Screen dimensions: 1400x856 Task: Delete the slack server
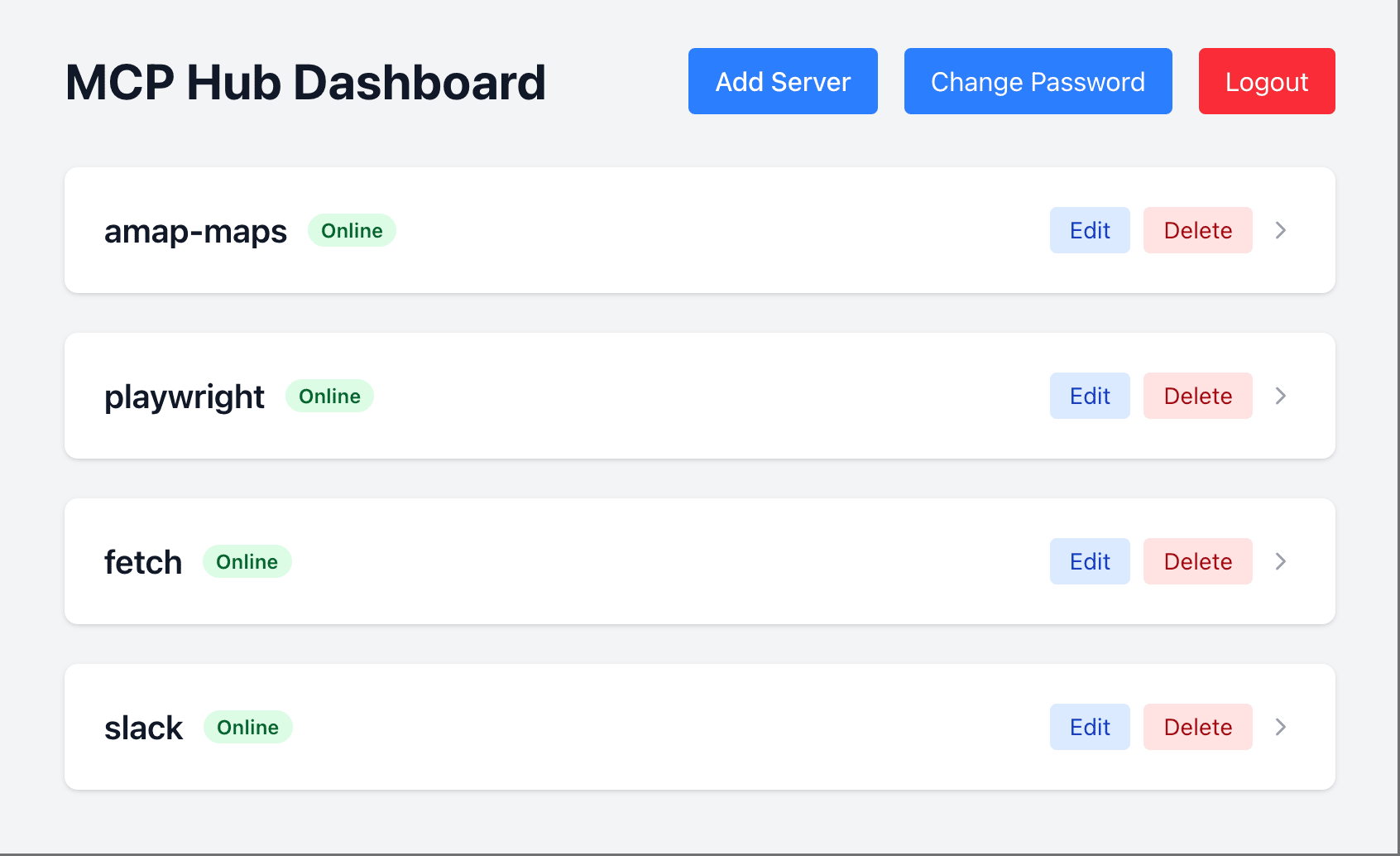(1197, 726)
